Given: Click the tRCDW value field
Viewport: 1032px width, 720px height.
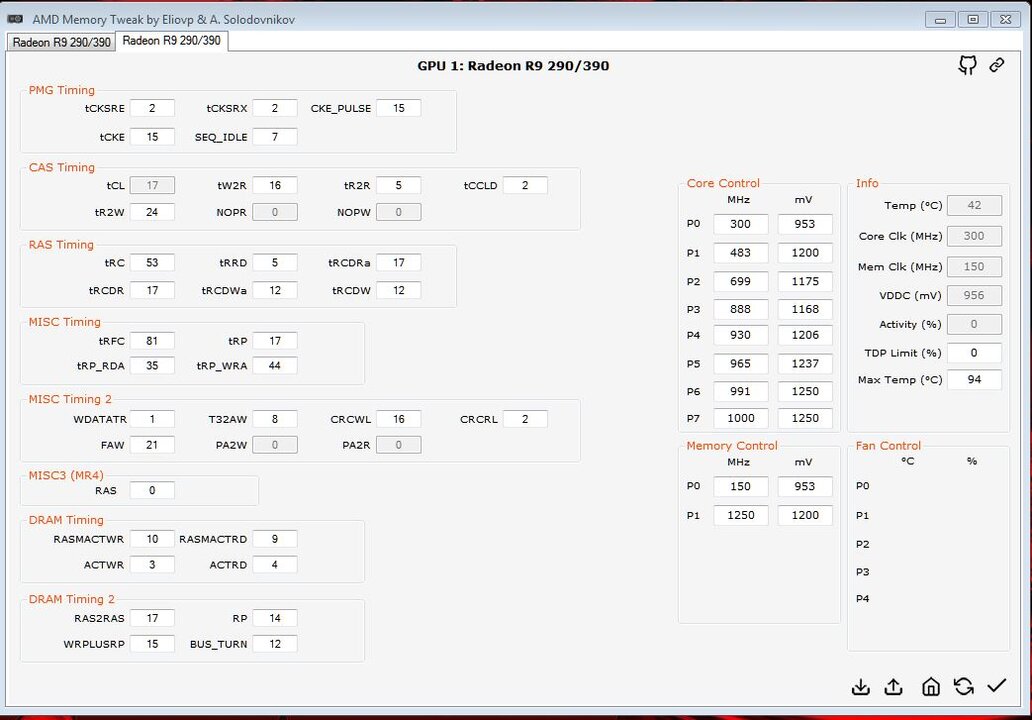Looking at the screenshot, I should click(x=398, y=290).
